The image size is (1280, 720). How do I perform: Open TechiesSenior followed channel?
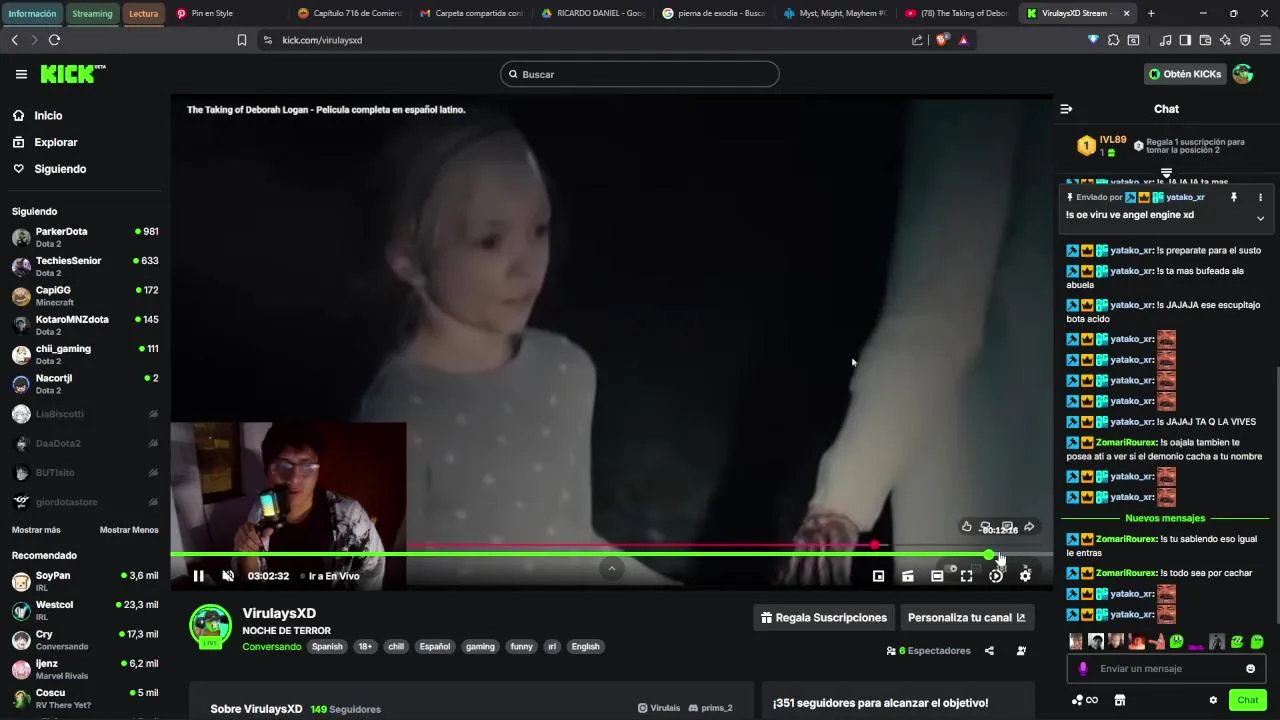(x=85, y=266)
